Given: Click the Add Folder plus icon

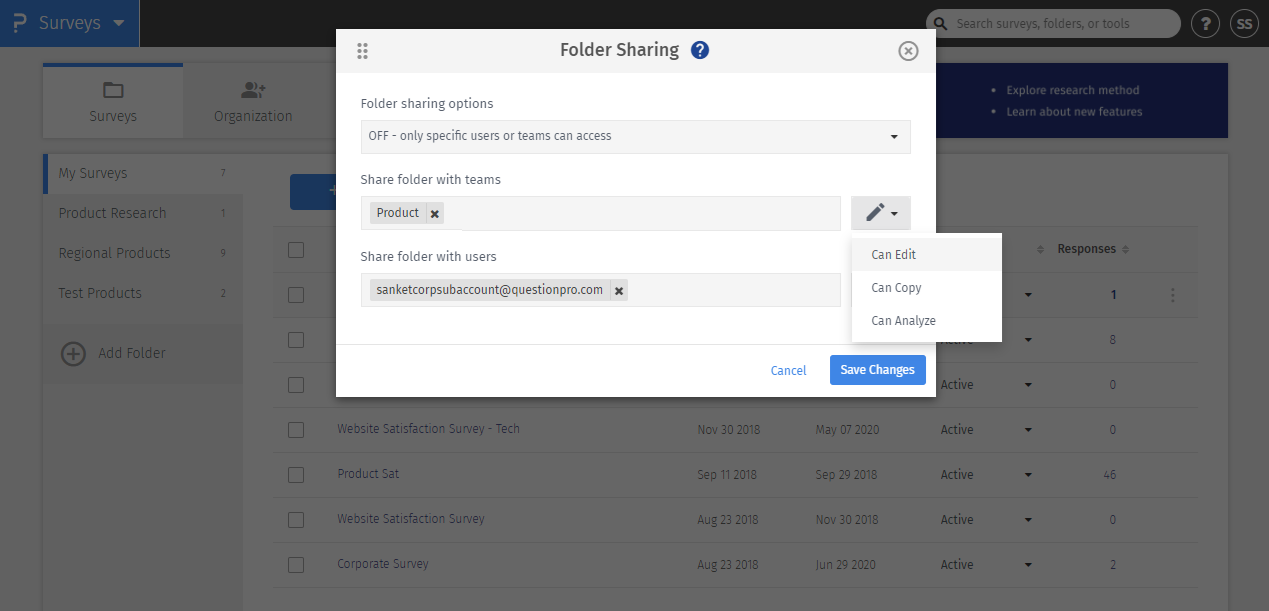Looking at the screenshot, I should (73, 353).
